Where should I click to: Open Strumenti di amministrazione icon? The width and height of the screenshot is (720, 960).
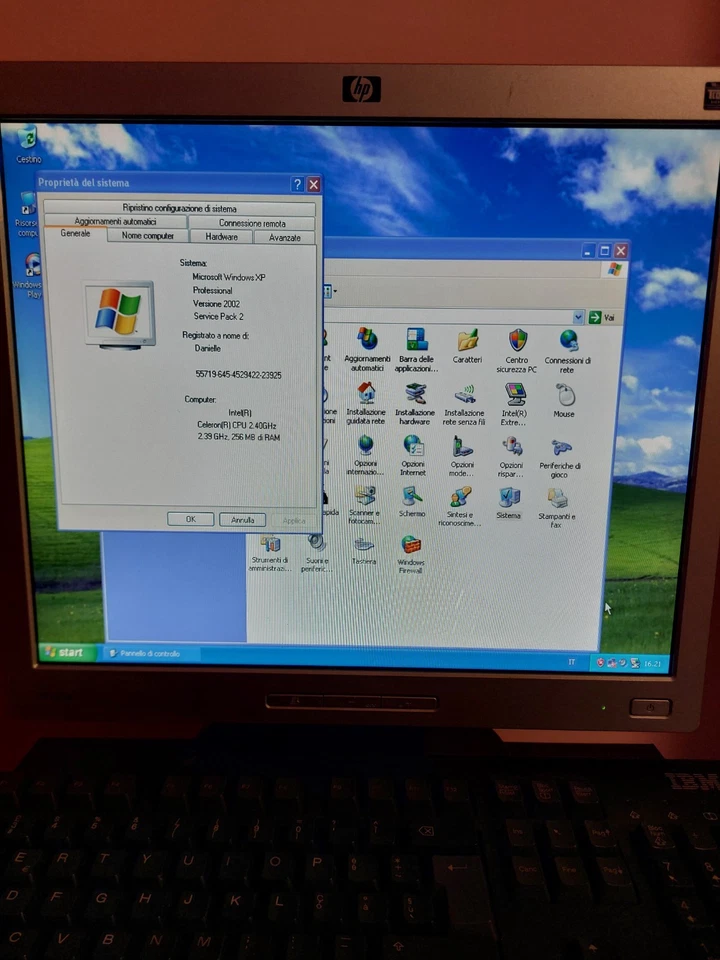tap(269, 553)
